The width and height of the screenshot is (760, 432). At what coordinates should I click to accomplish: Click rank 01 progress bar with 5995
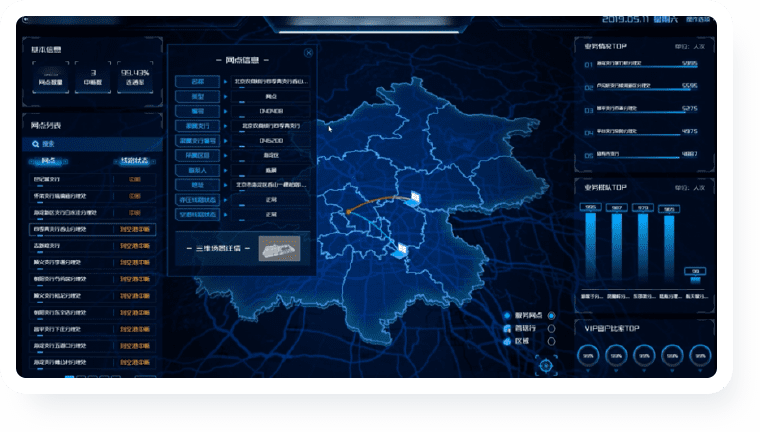[647, 67]
